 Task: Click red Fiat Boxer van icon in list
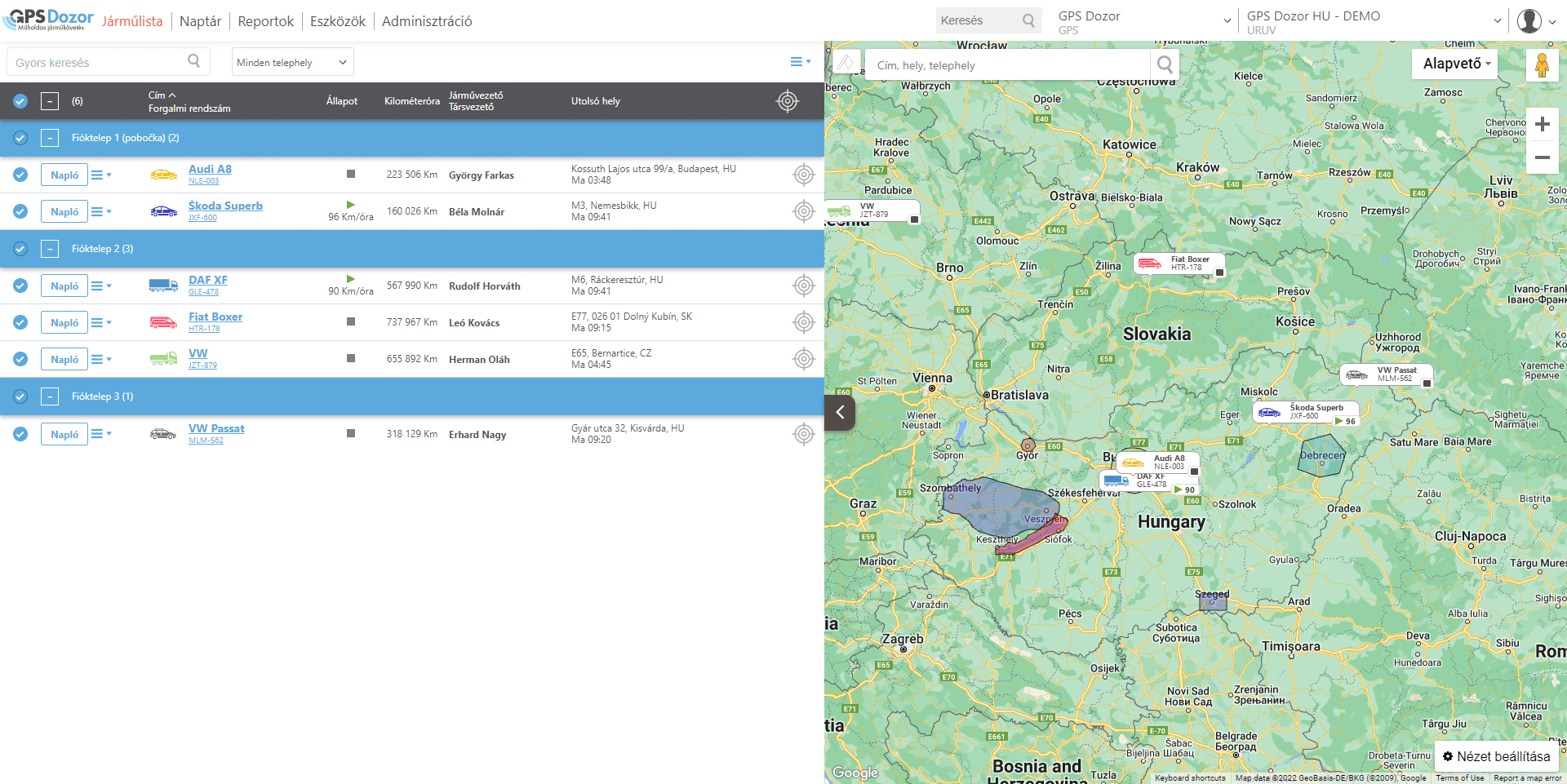coord(163,322)
